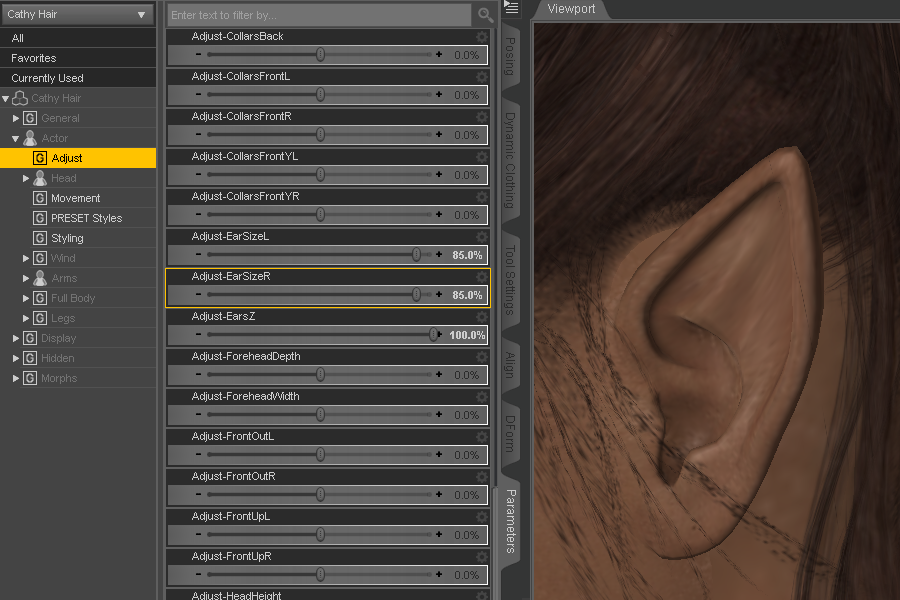Viewport: 900px width, 600px height.
Task: Click plus on Adjust-FrontUpL slider
Action: tap(439, 535)
